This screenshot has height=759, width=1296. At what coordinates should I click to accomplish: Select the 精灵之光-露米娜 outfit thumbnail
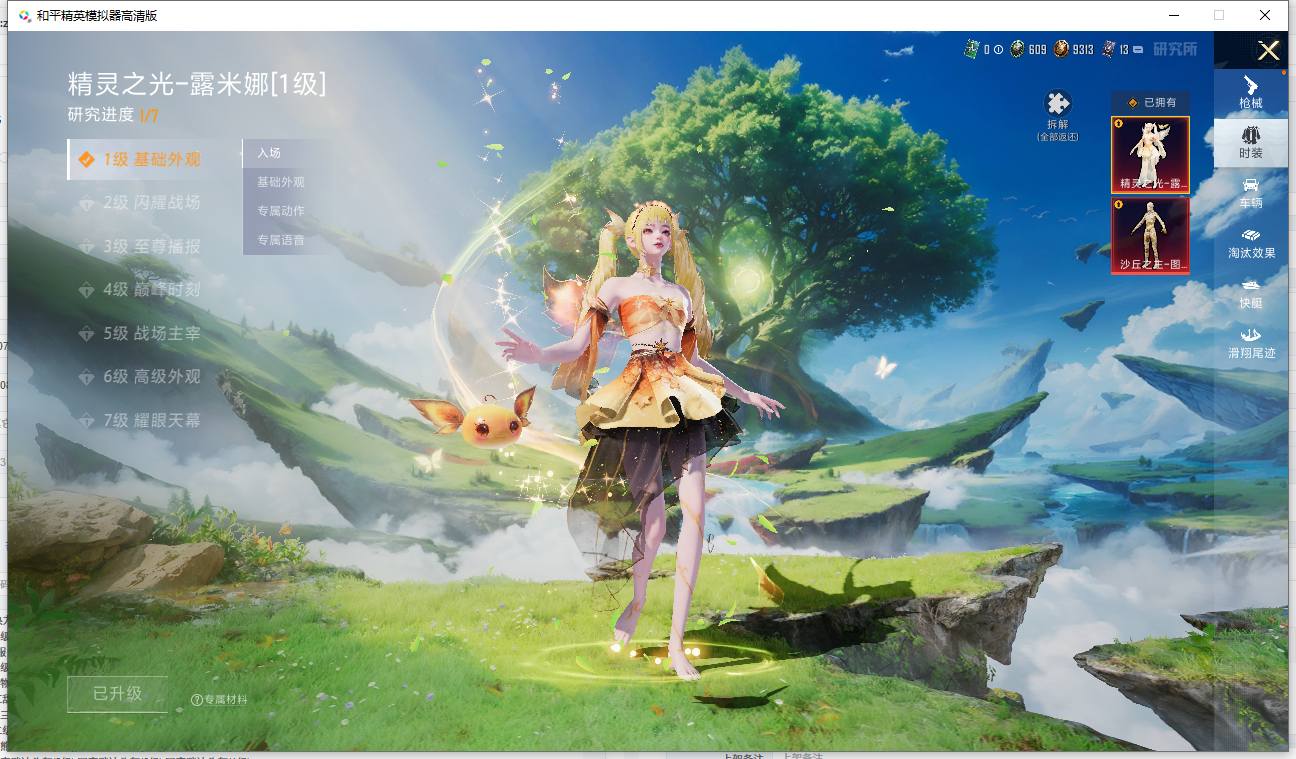[x=1151, y=155]
